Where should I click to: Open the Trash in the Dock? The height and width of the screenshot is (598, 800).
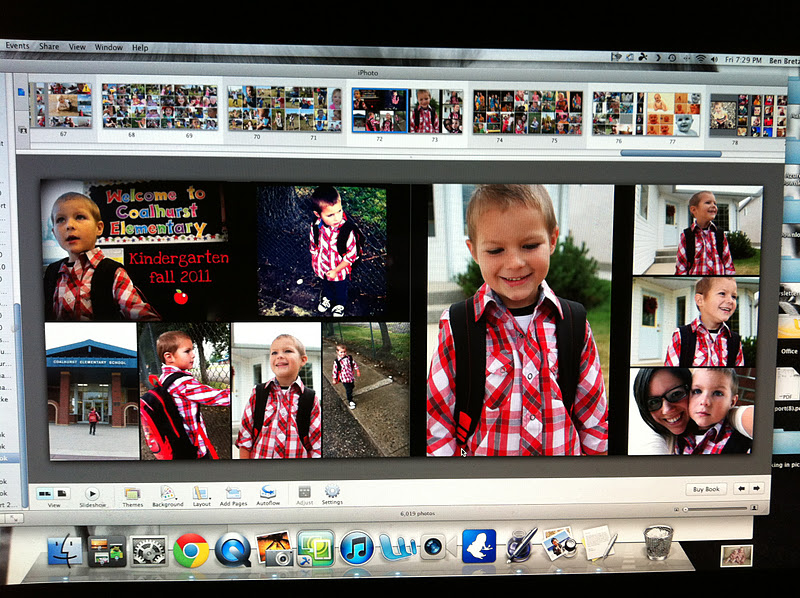coord(658,542)
